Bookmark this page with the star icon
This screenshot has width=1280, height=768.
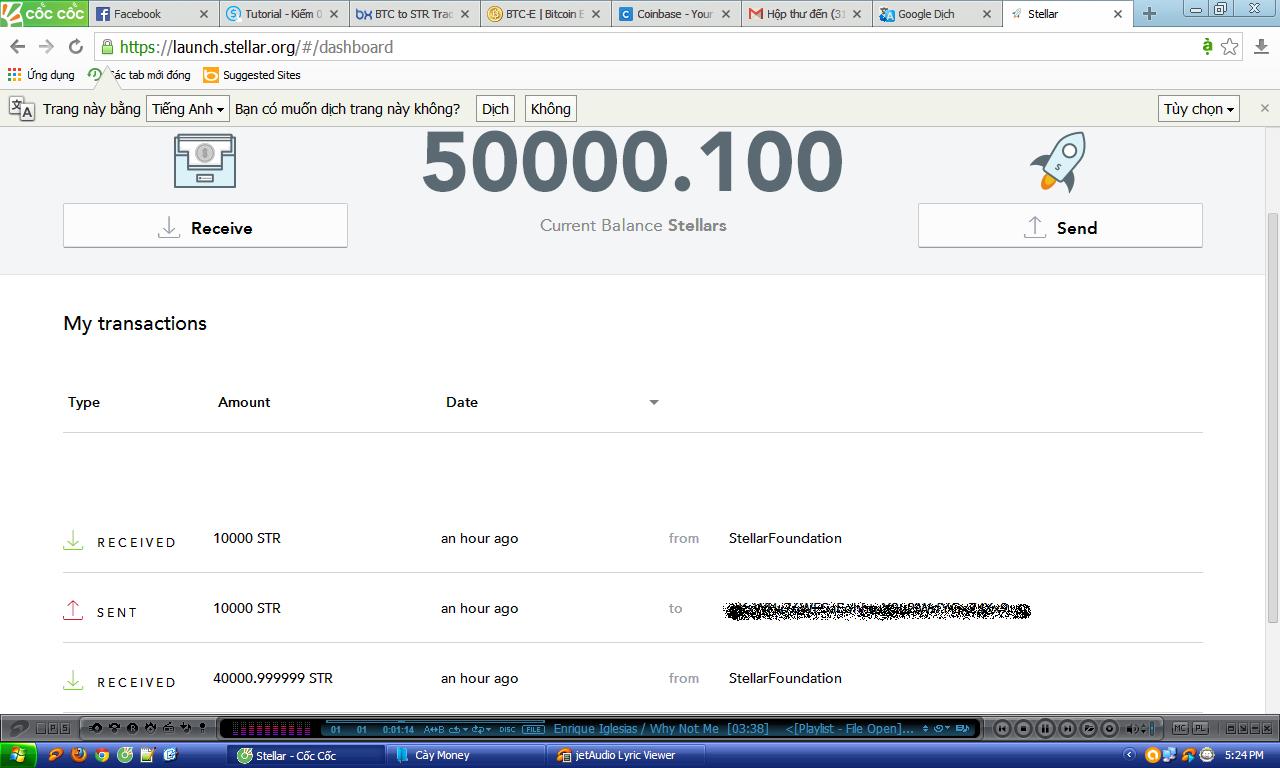point(1230,47)
